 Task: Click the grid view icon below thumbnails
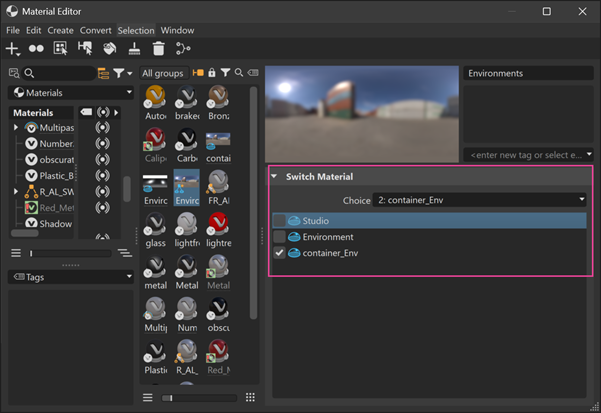pyautogui.click(x=250, y=397)
